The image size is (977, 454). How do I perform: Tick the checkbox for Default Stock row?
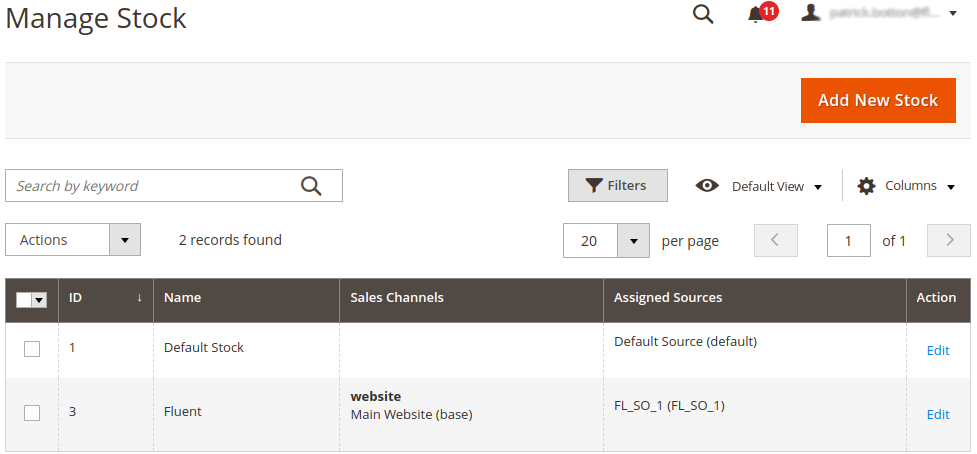point(32,349)
